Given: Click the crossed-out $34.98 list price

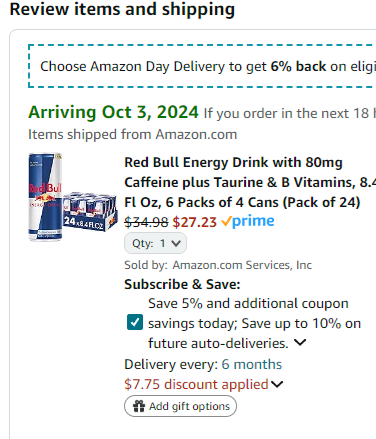Looking at the screenshot, I should point(146,222).
